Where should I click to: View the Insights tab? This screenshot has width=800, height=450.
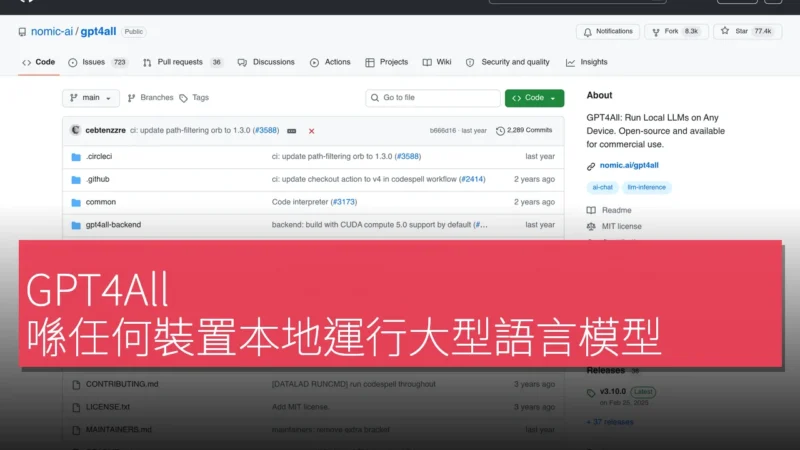click(x=587, y=62)
